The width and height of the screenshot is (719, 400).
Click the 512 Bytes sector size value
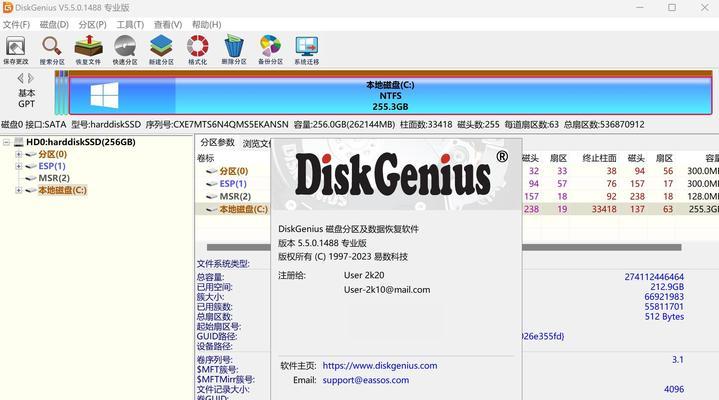[x=664, y=317]
